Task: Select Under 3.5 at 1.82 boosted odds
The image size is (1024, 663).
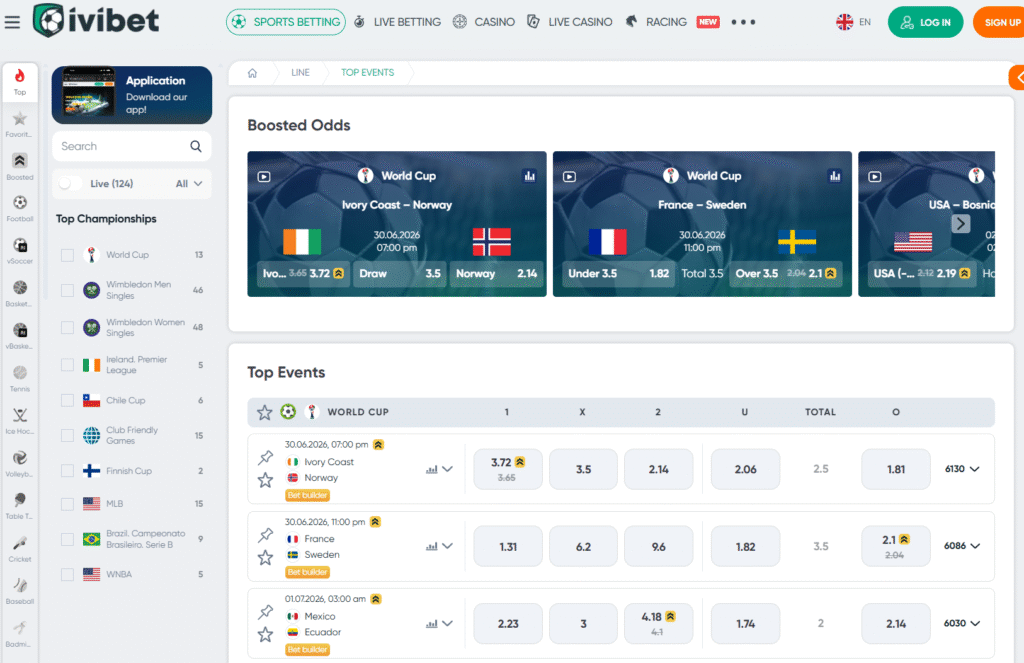Action: (618, 274)
